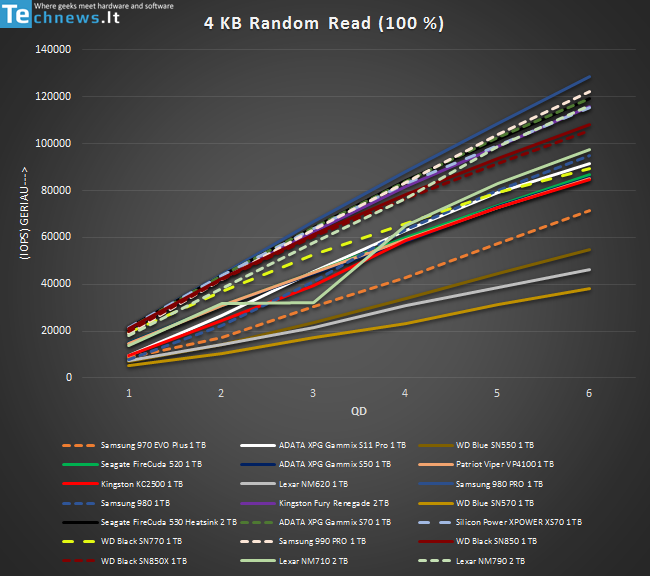Screen dimensions: 650x576
Task: Select ADATA XPG Gammix S11 Pro legend label
Action: [342, 445]
